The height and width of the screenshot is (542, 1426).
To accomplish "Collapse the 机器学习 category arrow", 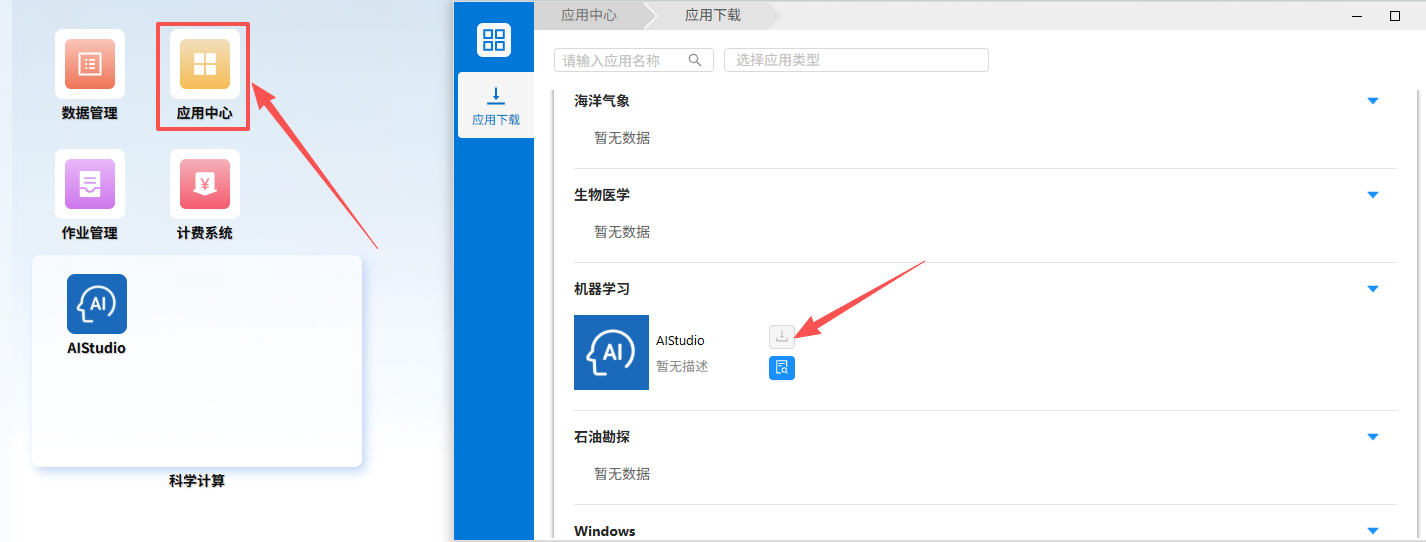I will pos(1372,289).
